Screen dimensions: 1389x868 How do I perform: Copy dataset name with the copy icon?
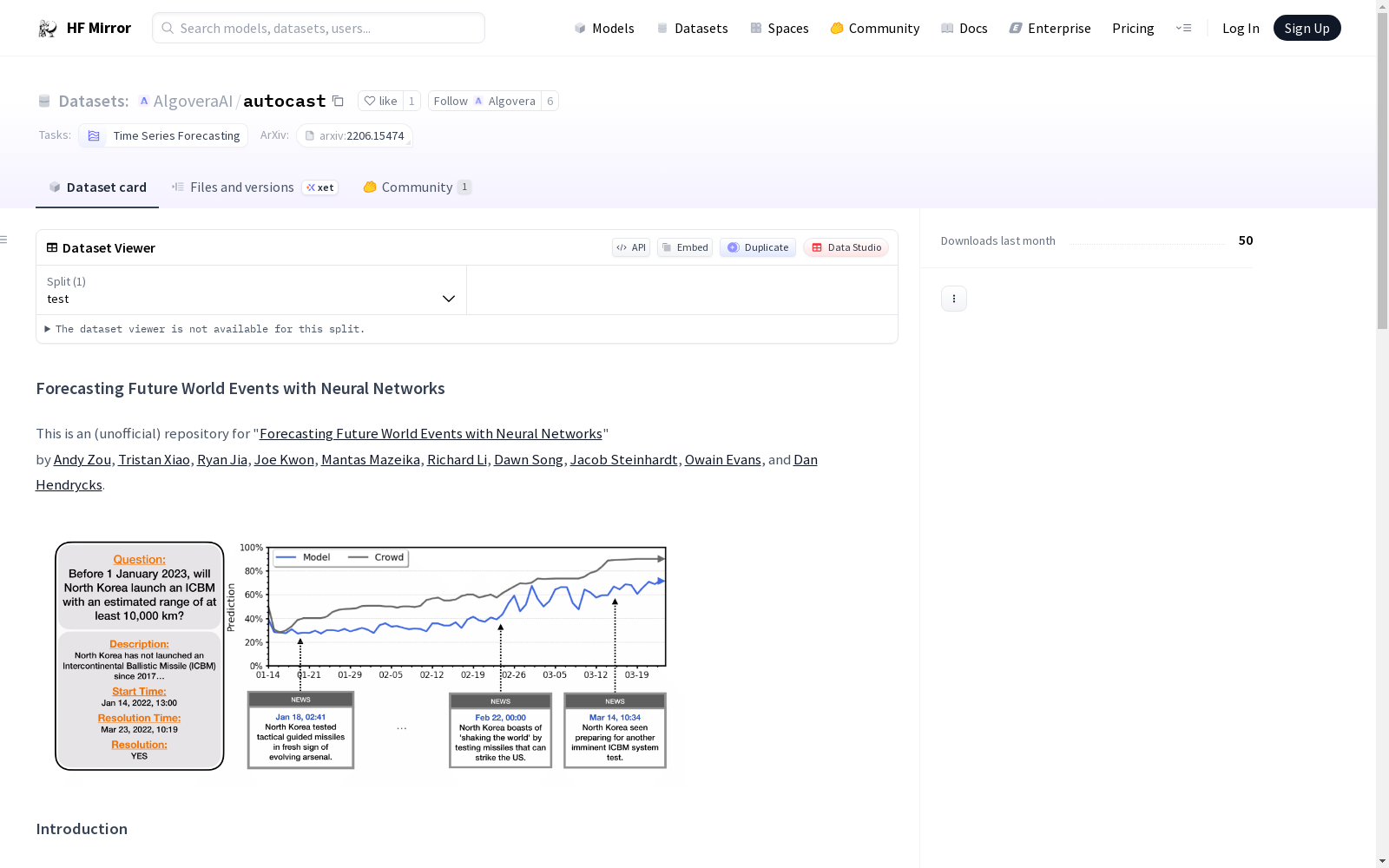(x=338, y=101)
